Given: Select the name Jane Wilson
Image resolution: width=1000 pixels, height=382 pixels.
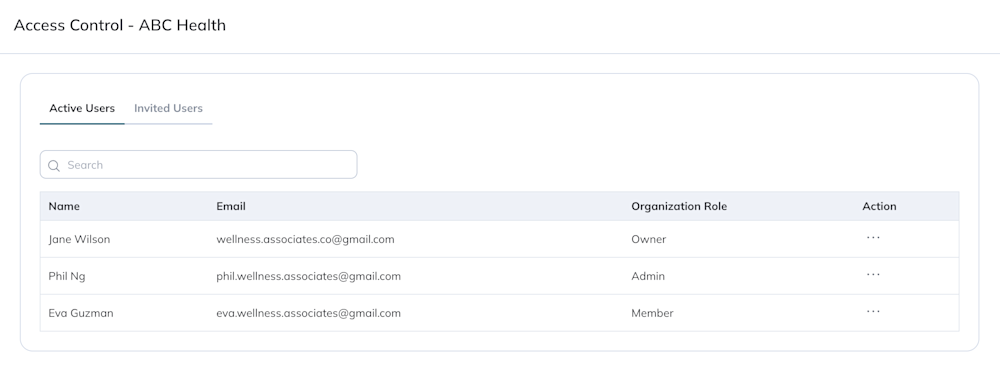Looking at the screenshot, I should [x=79, y=239].
